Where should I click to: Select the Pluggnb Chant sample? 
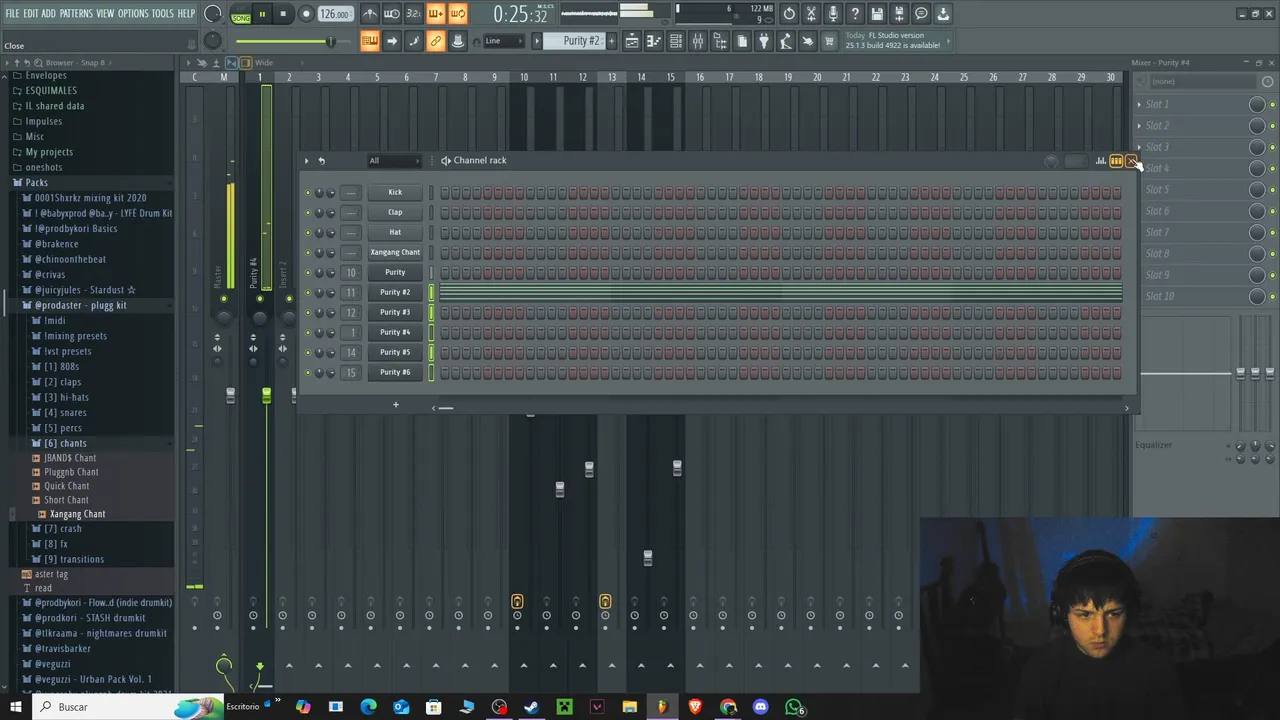pos(71,472)
